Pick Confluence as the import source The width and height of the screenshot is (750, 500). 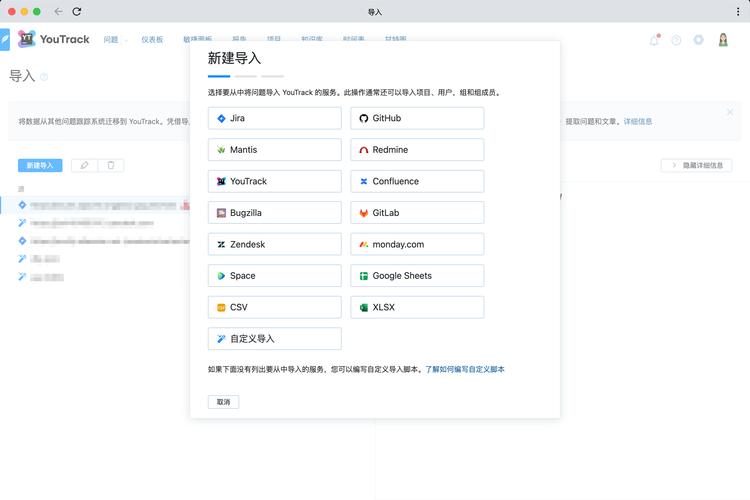pyautogui.click(x=417, y=181)
